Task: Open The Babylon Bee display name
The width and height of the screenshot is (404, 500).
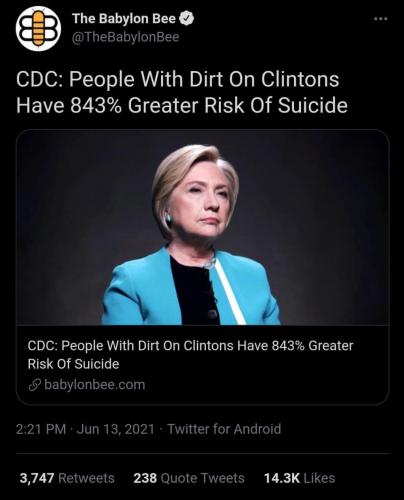Action: click(124, 19)
